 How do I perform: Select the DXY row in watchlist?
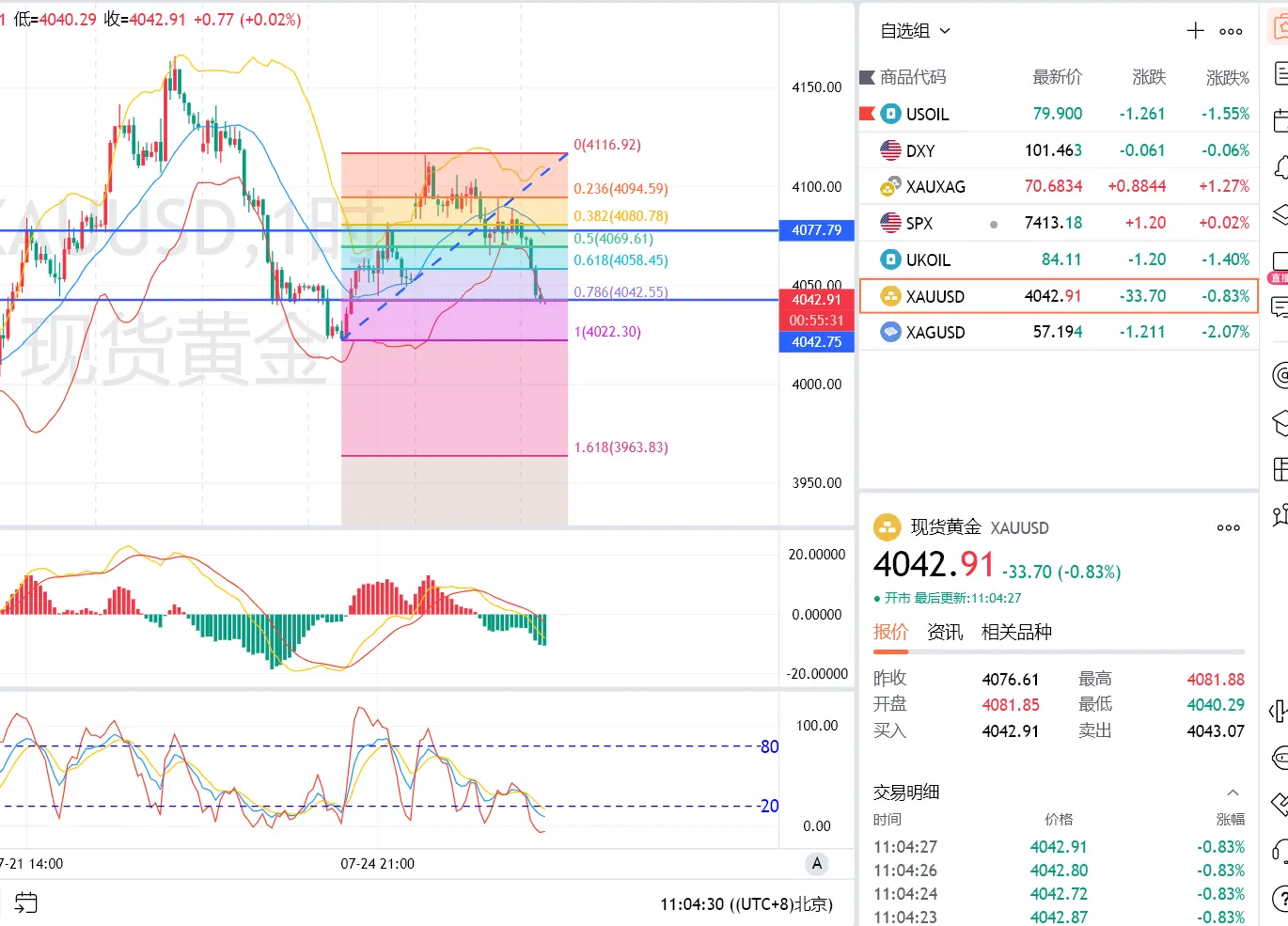pos(1059,150)
